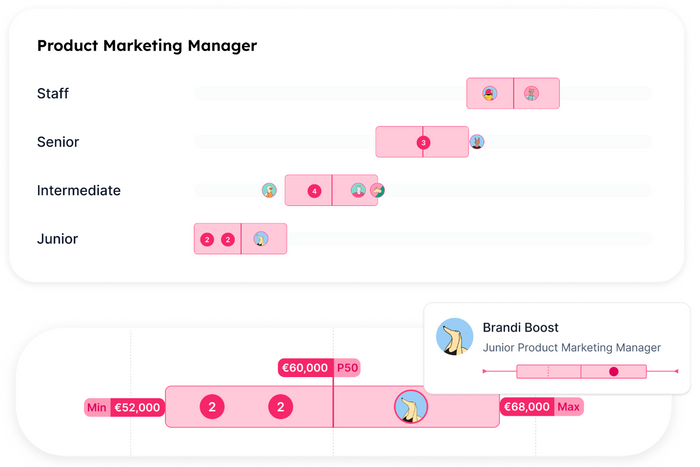This screenshot has width=700, height=467.
Task: Click the duck avatar in the Staff row
Action: click(490, 93)
